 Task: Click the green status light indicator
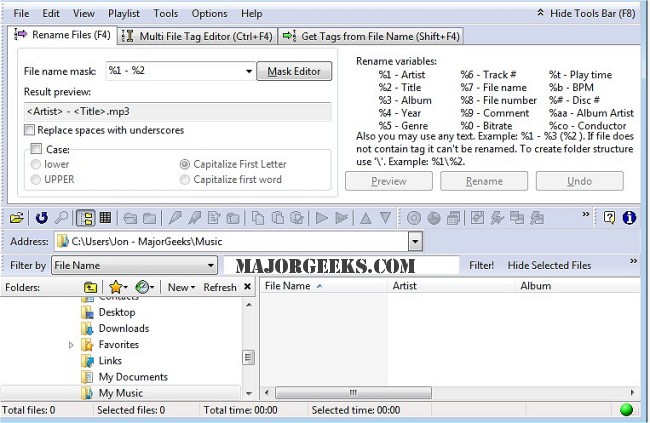[626, 410]
